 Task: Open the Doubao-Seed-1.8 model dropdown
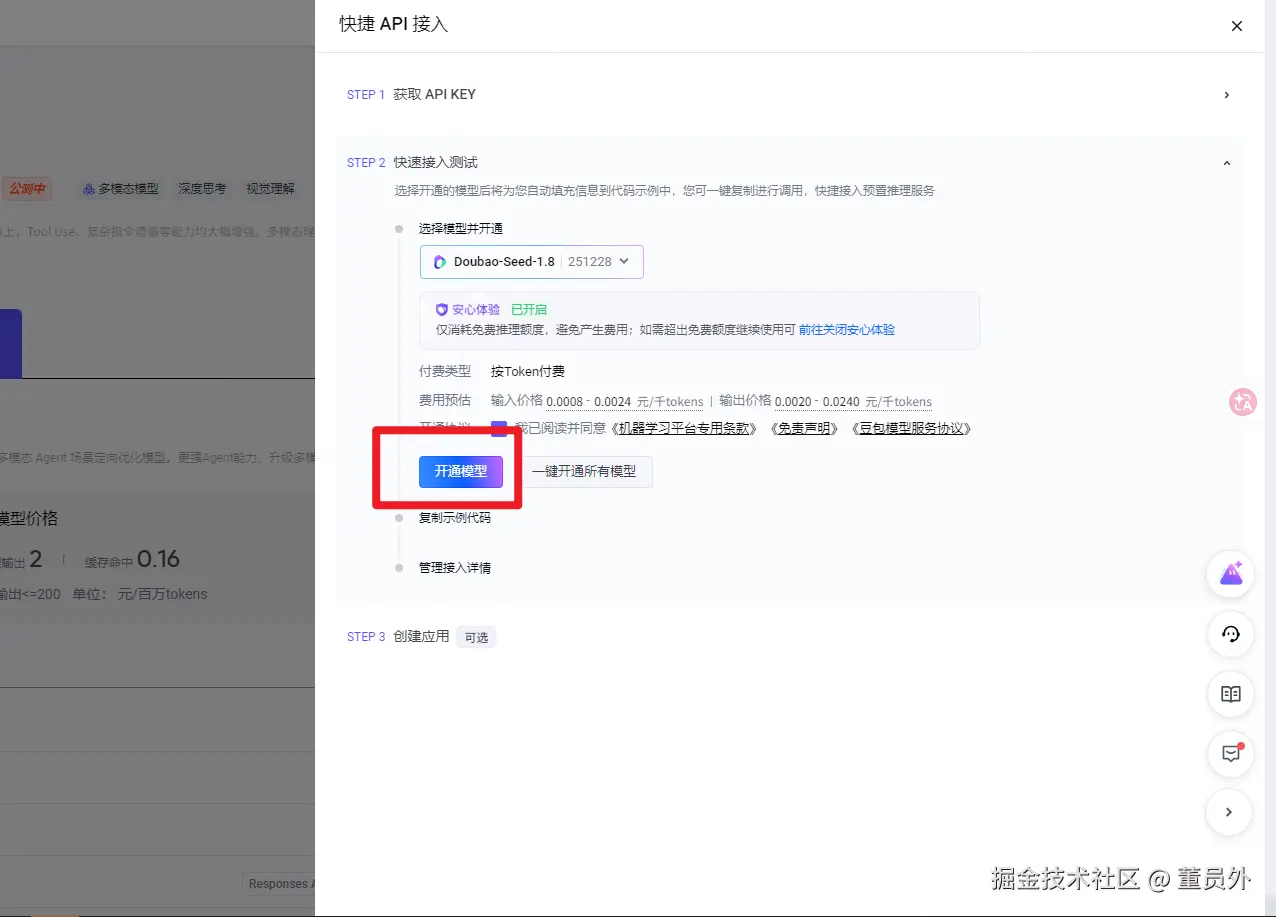click(532, 262)
